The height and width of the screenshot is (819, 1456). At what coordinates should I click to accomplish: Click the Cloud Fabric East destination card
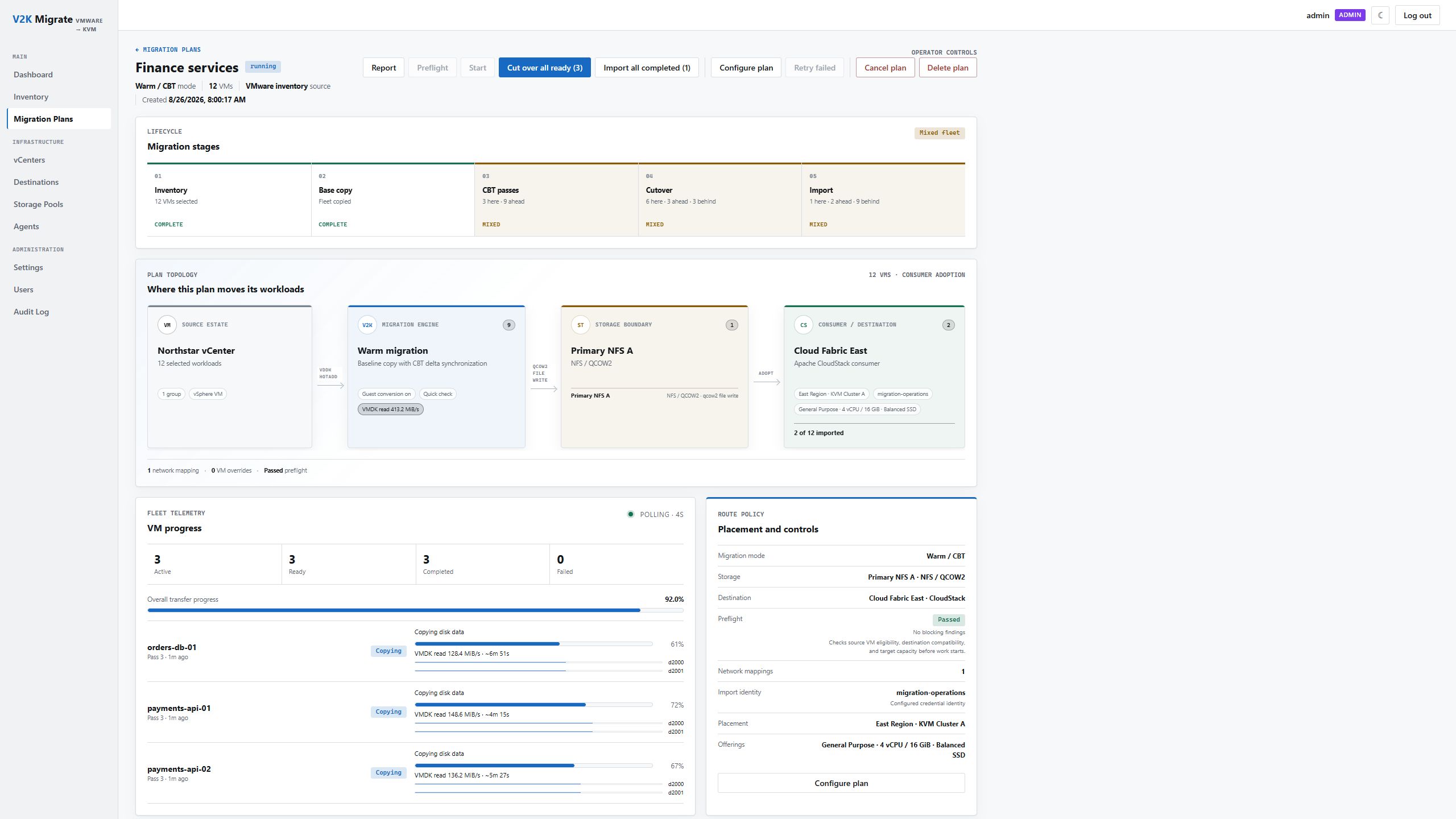[x=874, y=377]
